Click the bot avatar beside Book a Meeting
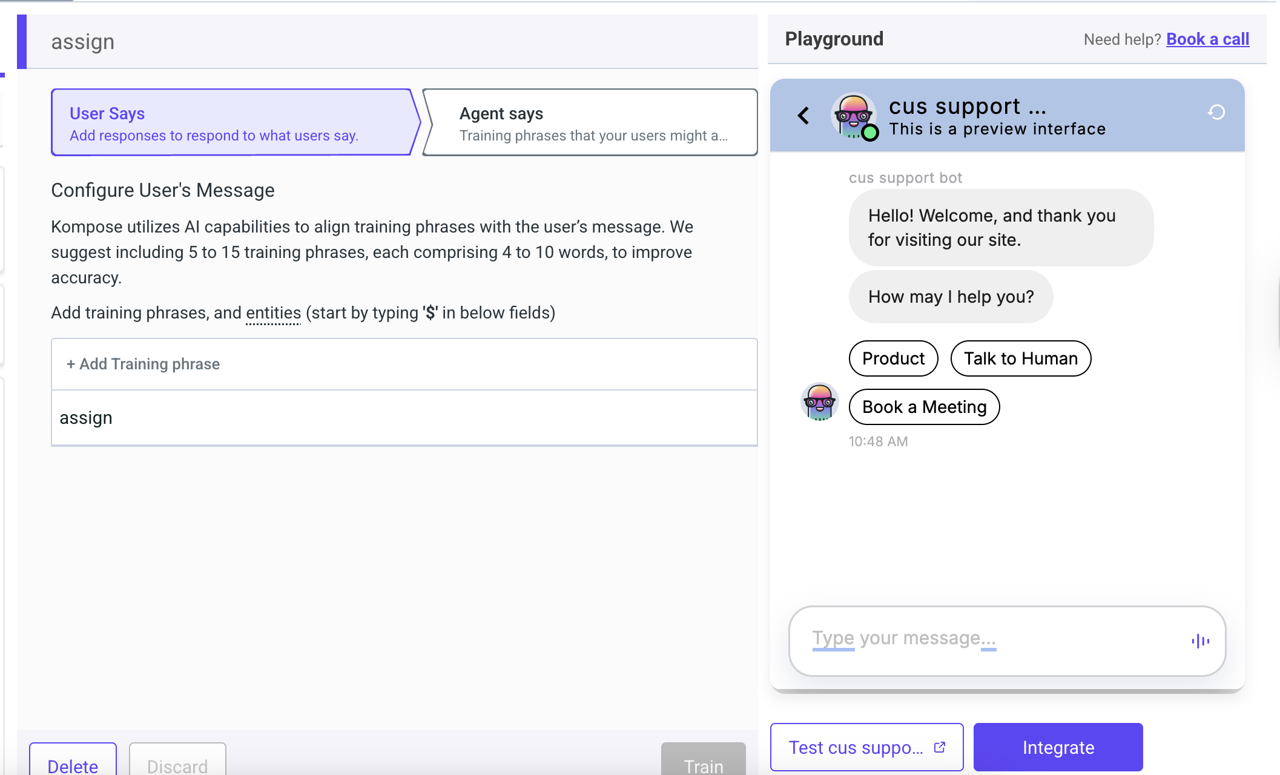1280x775 pixels. (820, 402)
